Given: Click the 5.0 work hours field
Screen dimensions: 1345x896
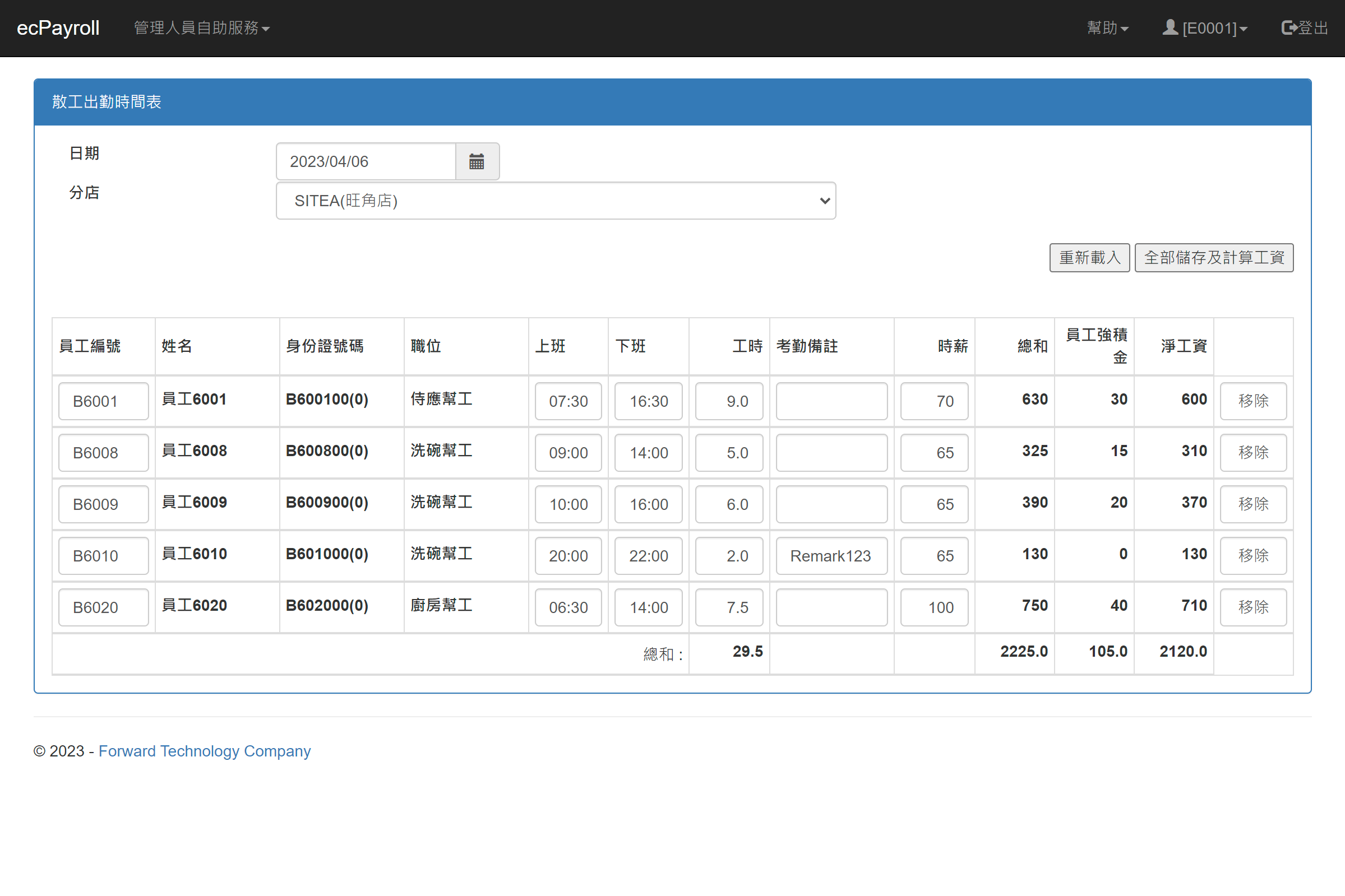Looking at the screenshot, I should pos(729,453).
